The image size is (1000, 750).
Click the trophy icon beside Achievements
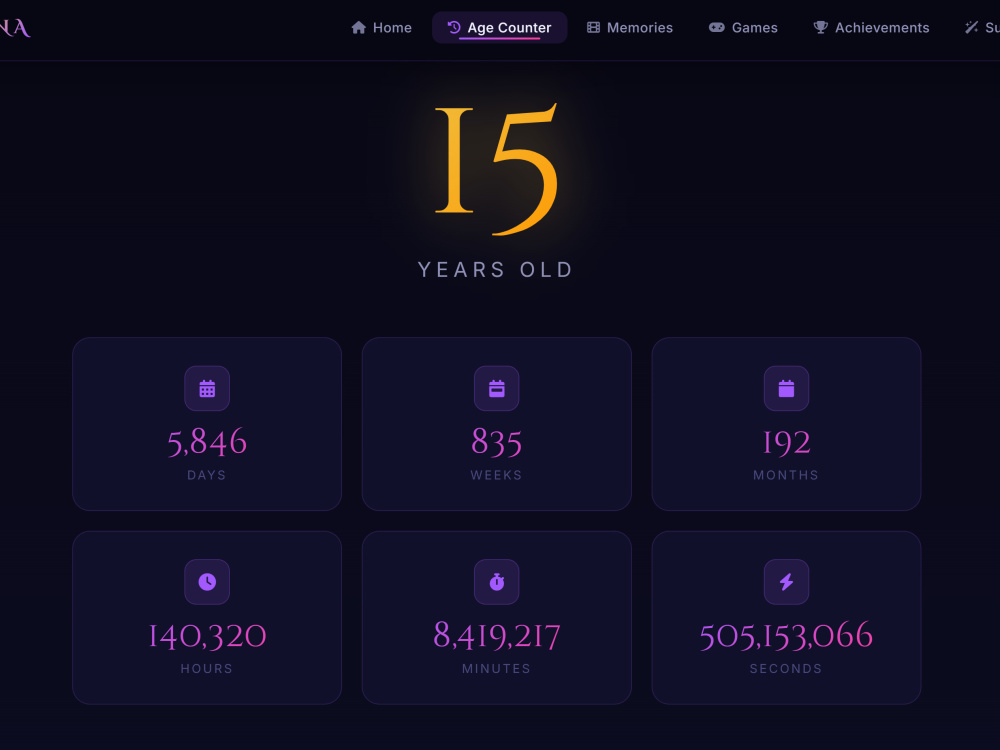point(820,27)
